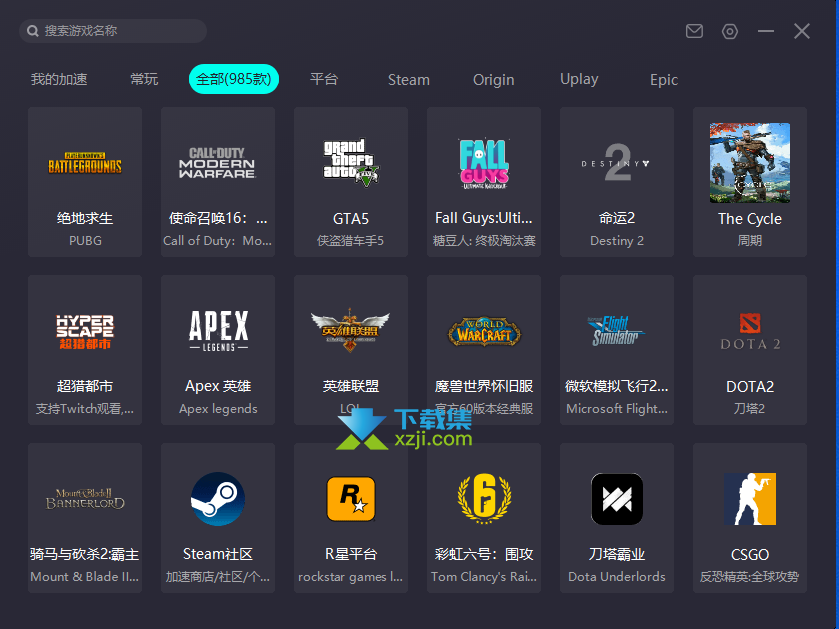Minimize the accelerator window
Image resolution: width=839 pixels, height=629 pixels.
point(766,31)
